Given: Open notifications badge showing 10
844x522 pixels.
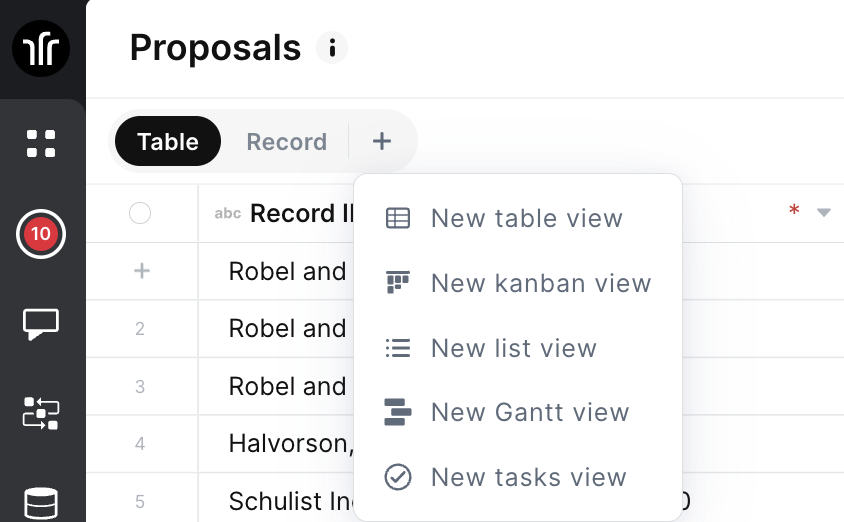Looking at the screenshot, I should 41,235.
